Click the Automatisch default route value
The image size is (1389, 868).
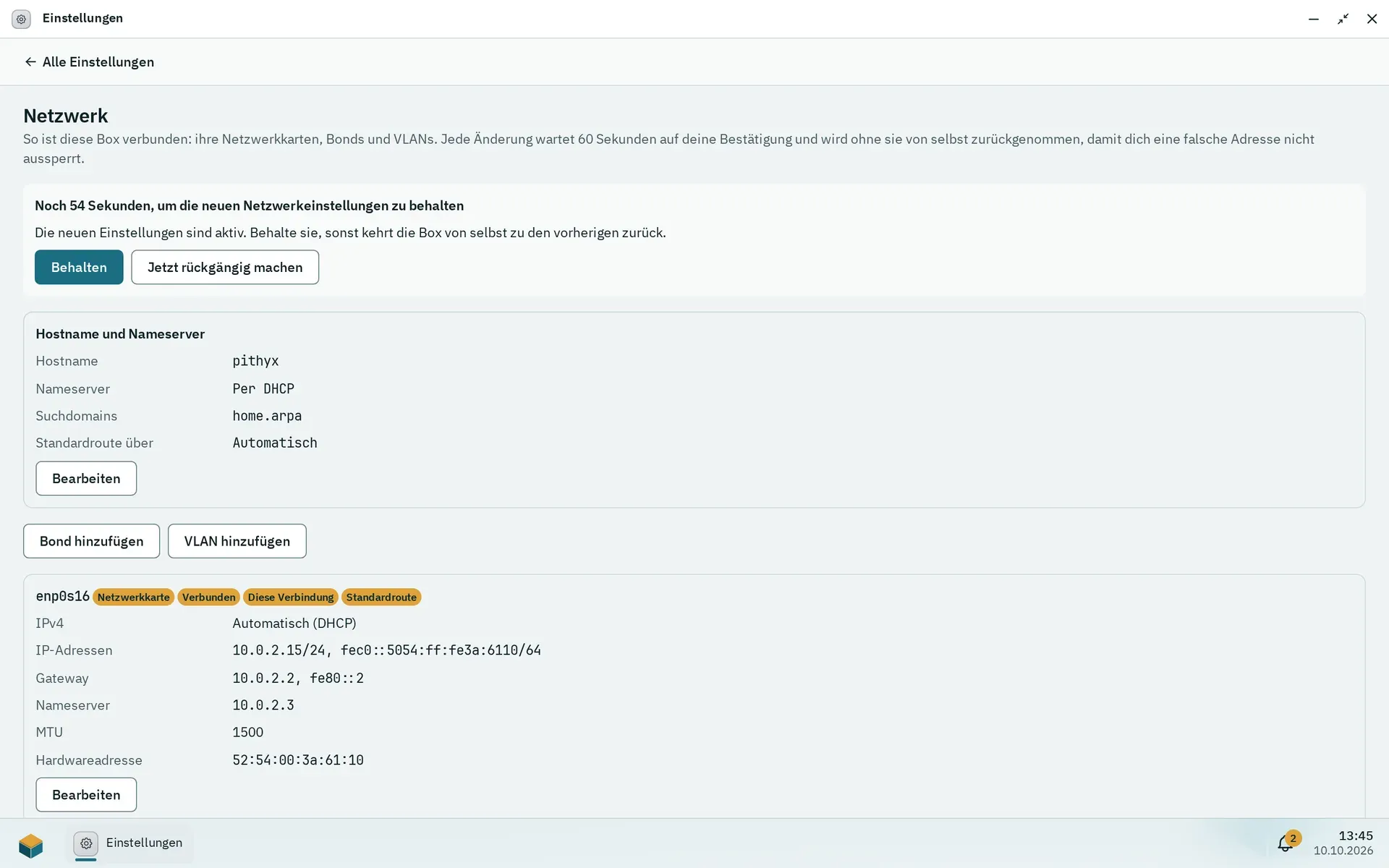(x=275, y=443)
